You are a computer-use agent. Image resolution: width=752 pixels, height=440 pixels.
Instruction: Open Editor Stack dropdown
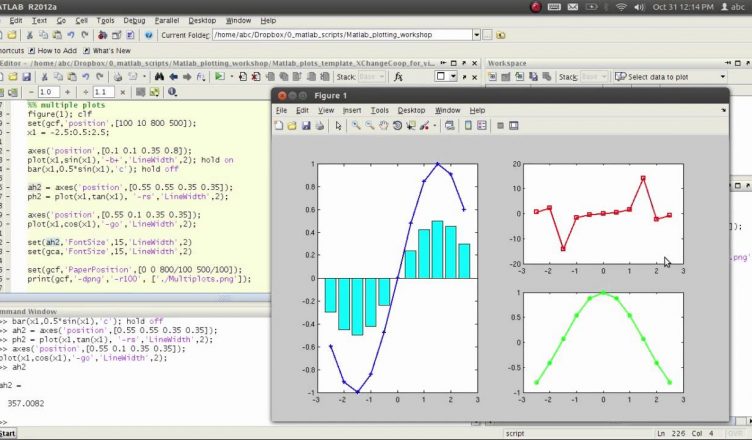tap(372, 77)
